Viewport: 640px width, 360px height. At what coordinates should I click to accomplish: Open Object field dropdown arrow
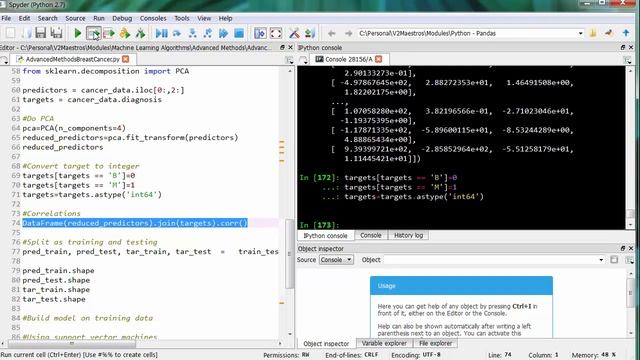tap(601, 260)
